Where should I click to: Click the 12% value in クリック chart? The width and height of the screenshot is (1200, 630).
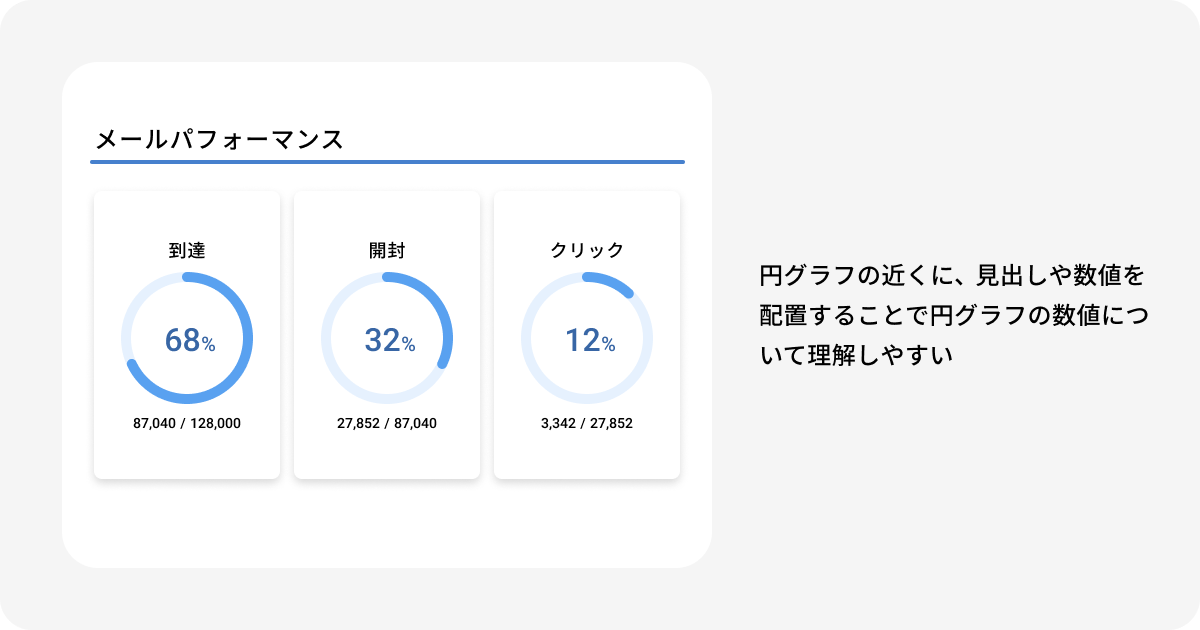click(590, 340)
